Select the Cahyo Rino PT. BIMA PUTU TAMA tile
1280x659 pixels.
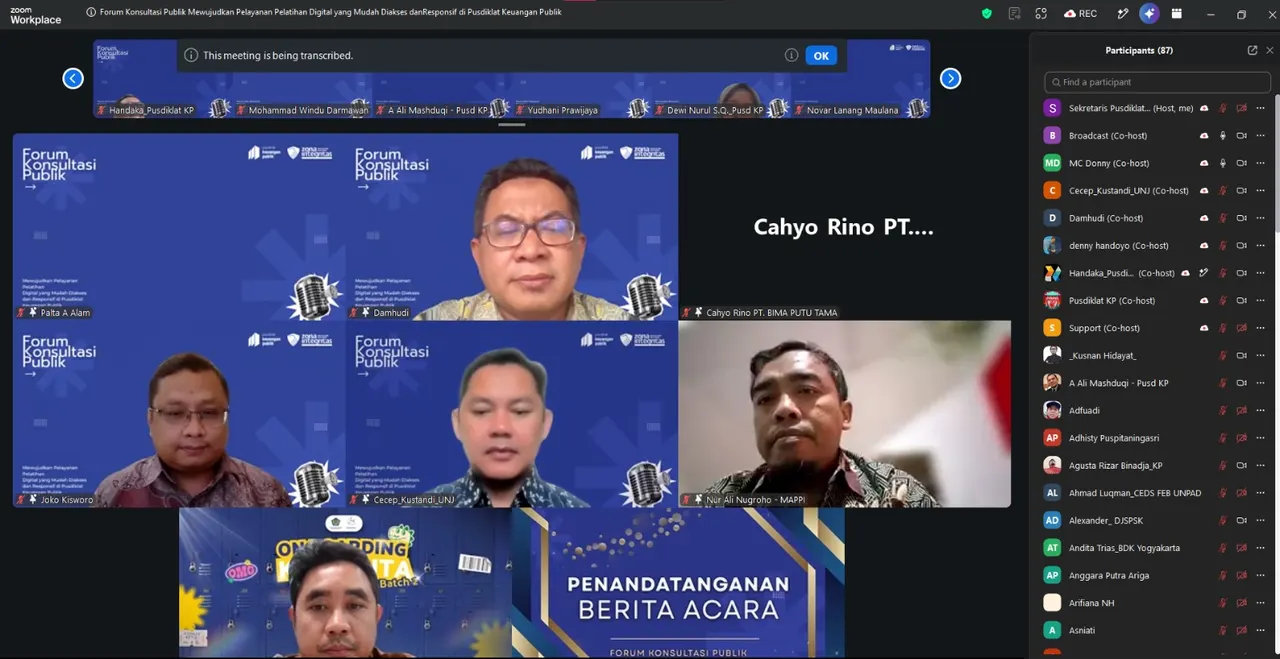click(x=844, y=227)
